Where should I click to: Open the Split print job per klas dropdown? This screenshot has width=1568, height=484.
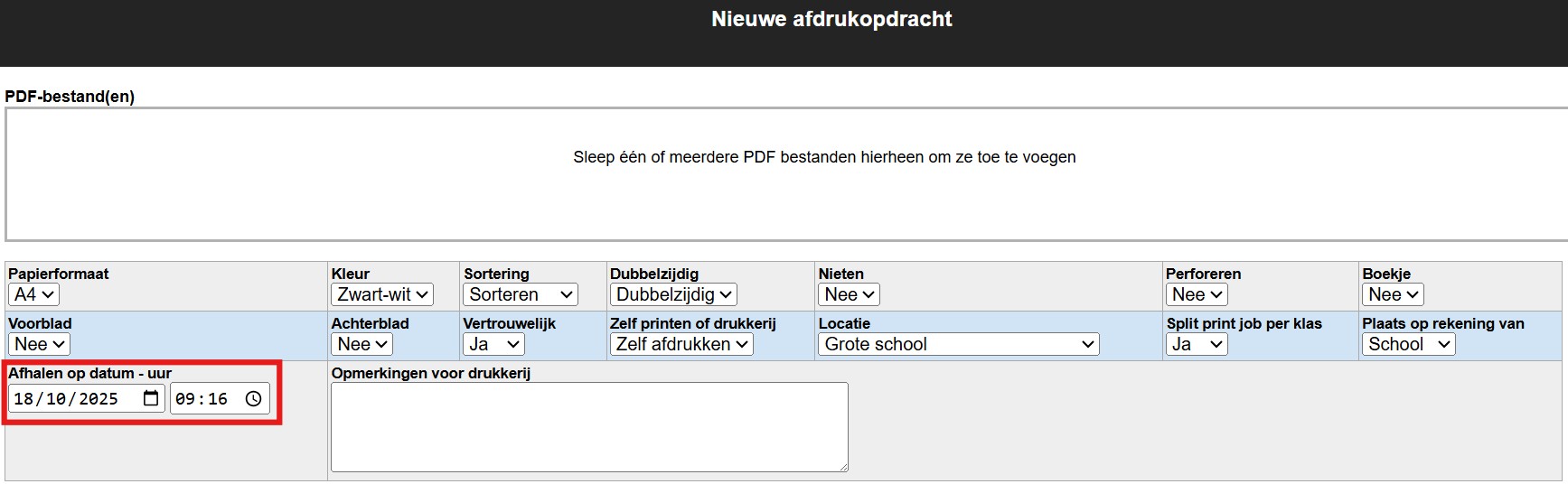tap(1197, 344)
